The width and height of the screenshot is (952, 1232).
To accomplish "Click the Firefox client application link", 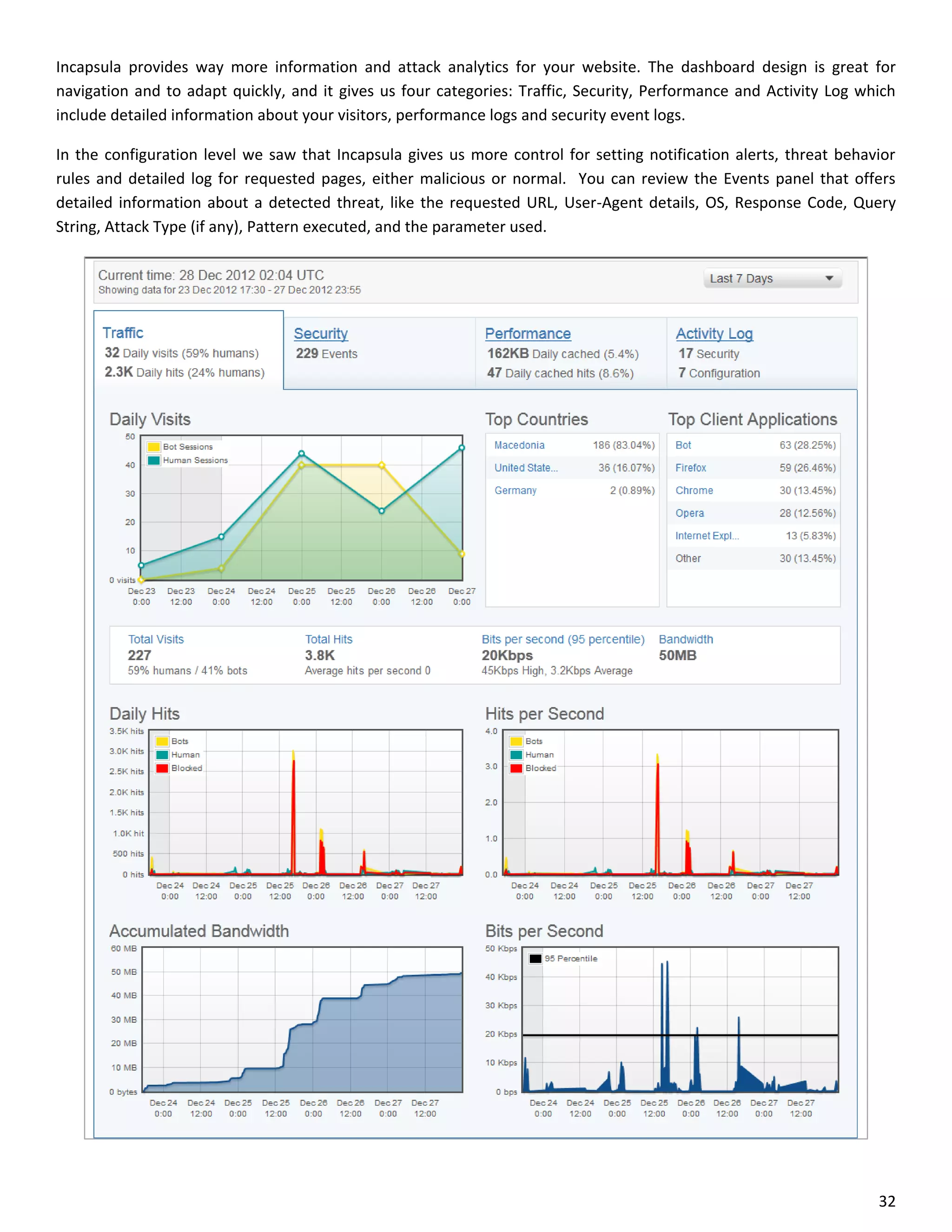I will pos(691,468).
